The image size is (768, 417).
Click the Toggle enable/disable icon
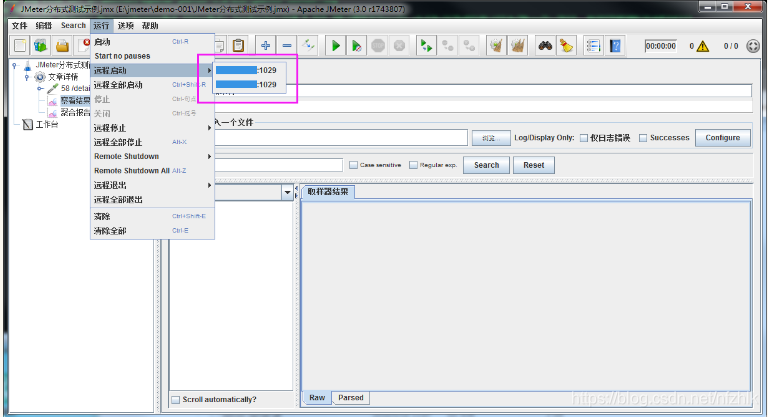point(309,46)
